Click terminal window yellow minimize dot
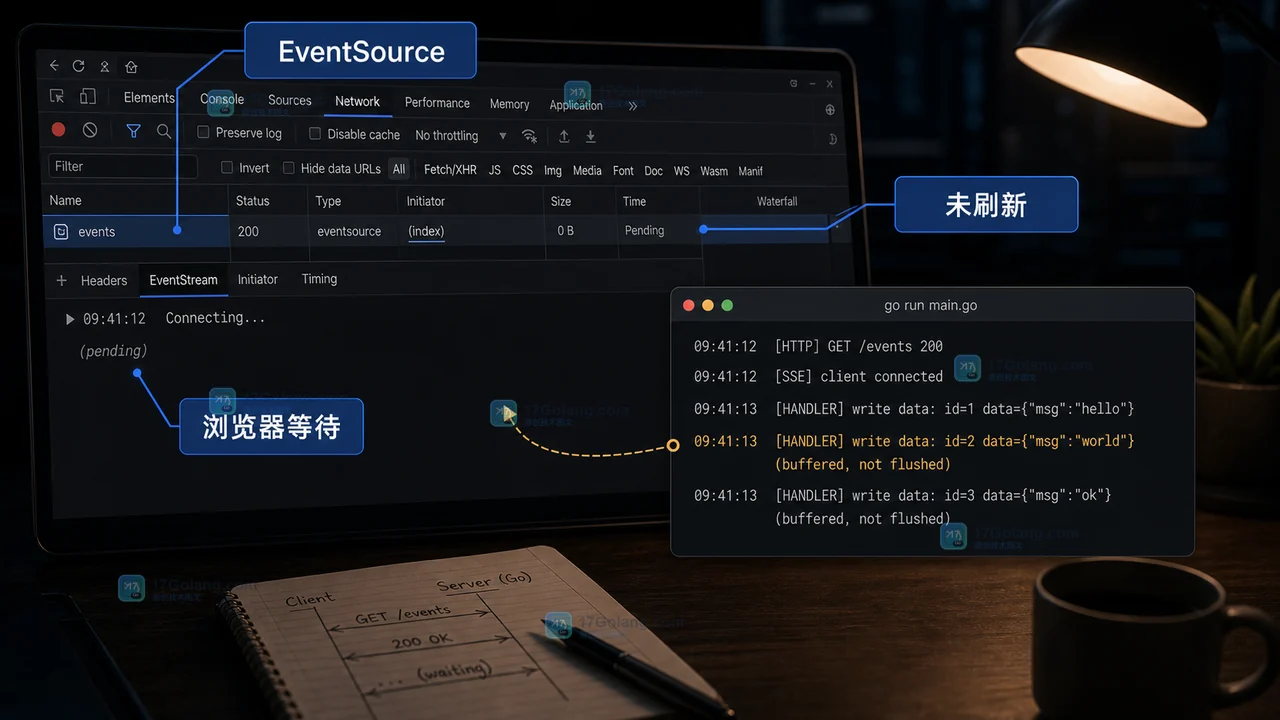1280x720 pixels. [708, 305]
